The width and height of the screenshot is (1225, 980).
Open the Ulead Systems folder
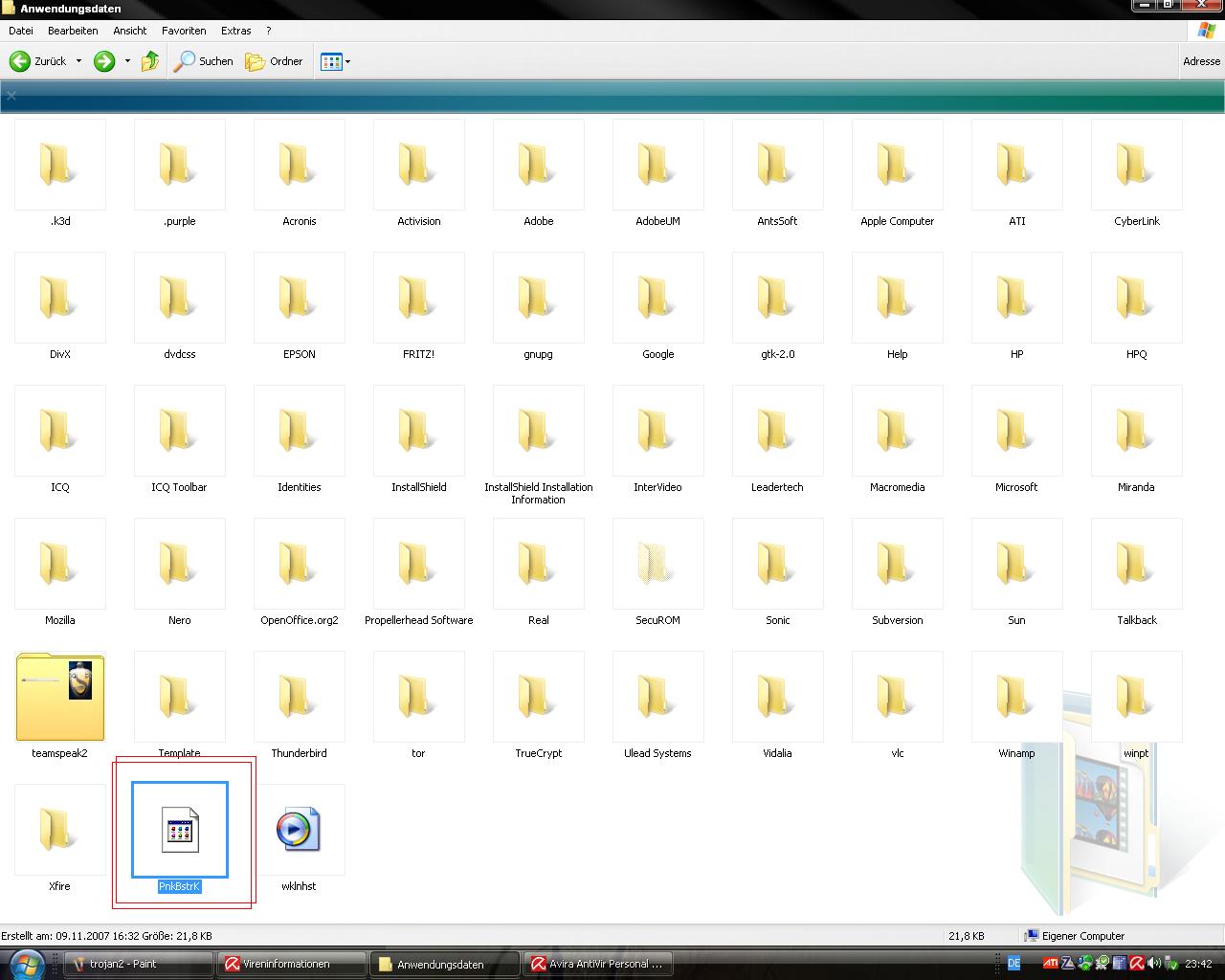pos(658,697)
